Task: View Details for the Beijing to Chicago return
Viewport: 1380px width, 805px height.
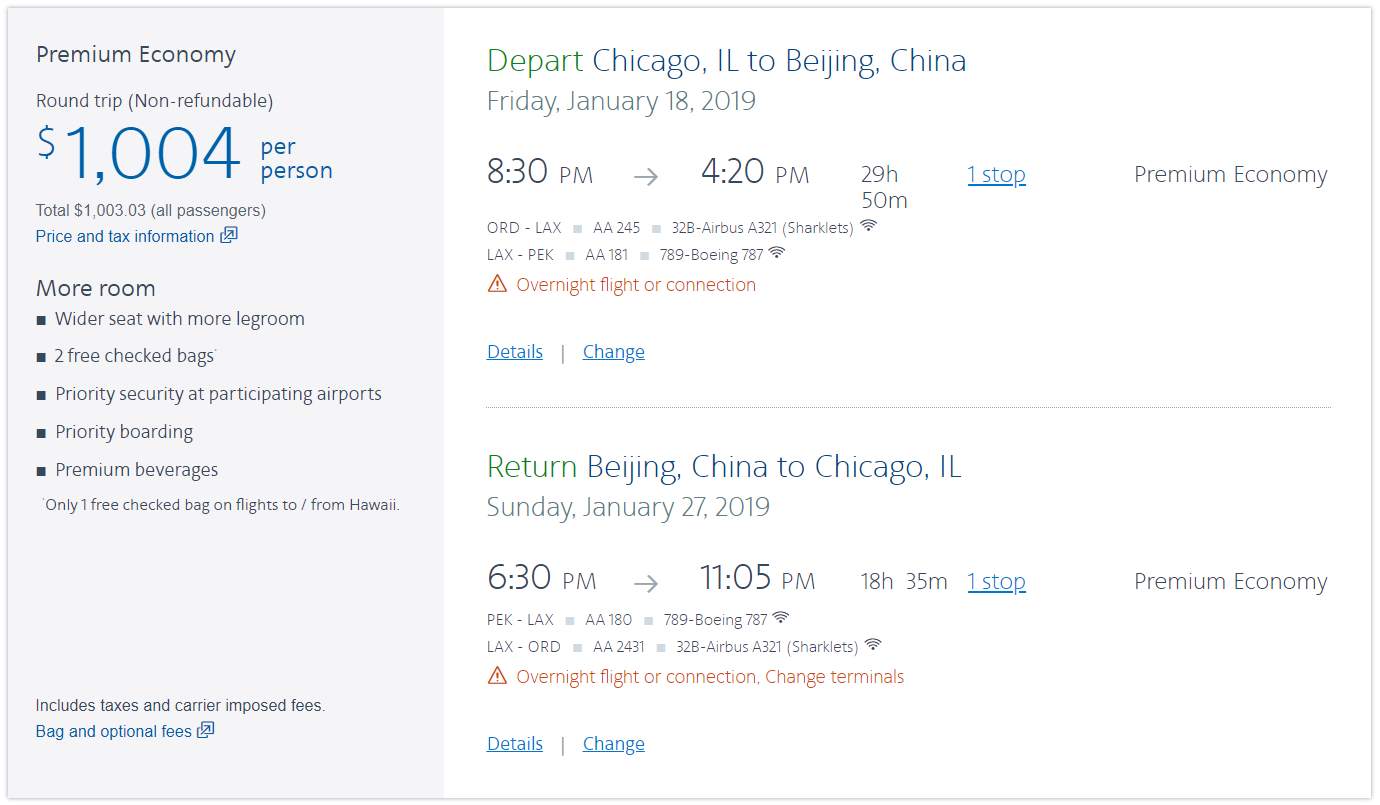Action: 515,744
